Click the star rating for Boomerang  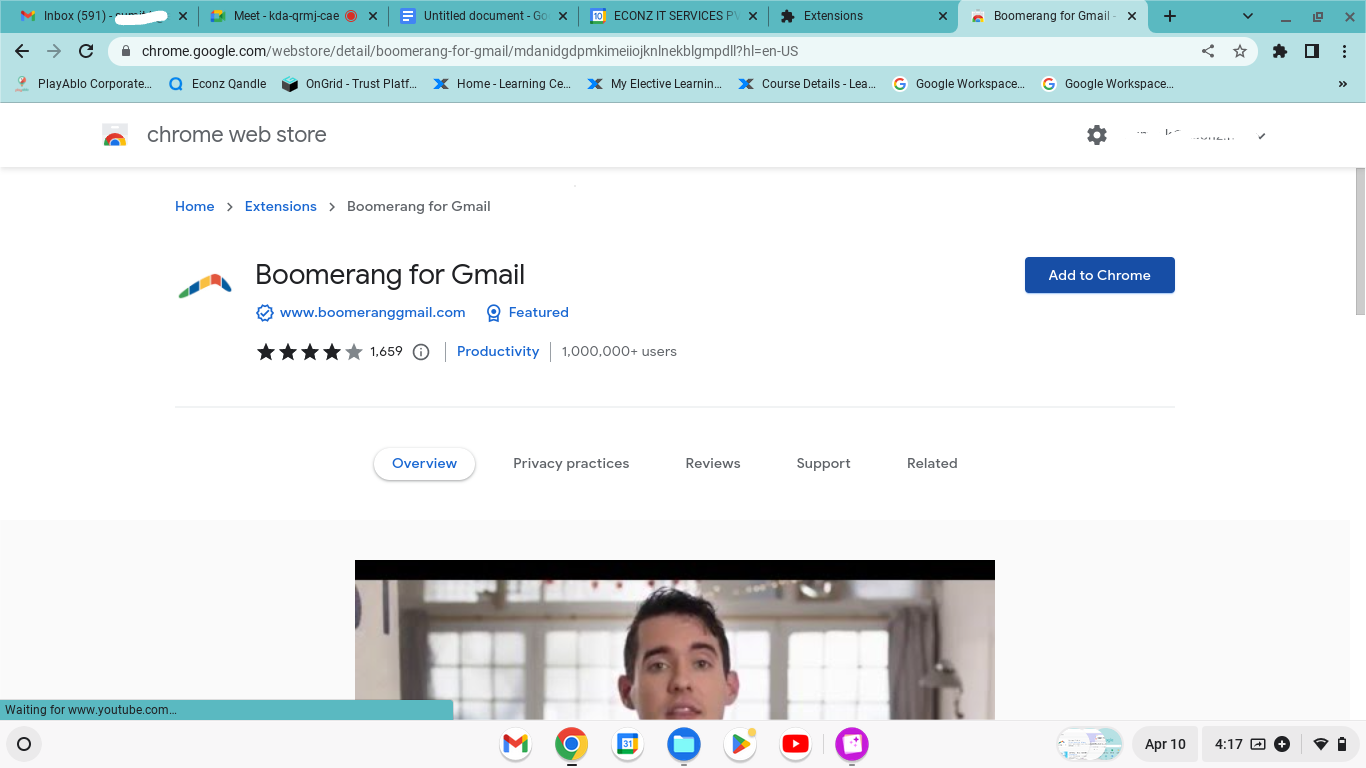click(310, 352)
